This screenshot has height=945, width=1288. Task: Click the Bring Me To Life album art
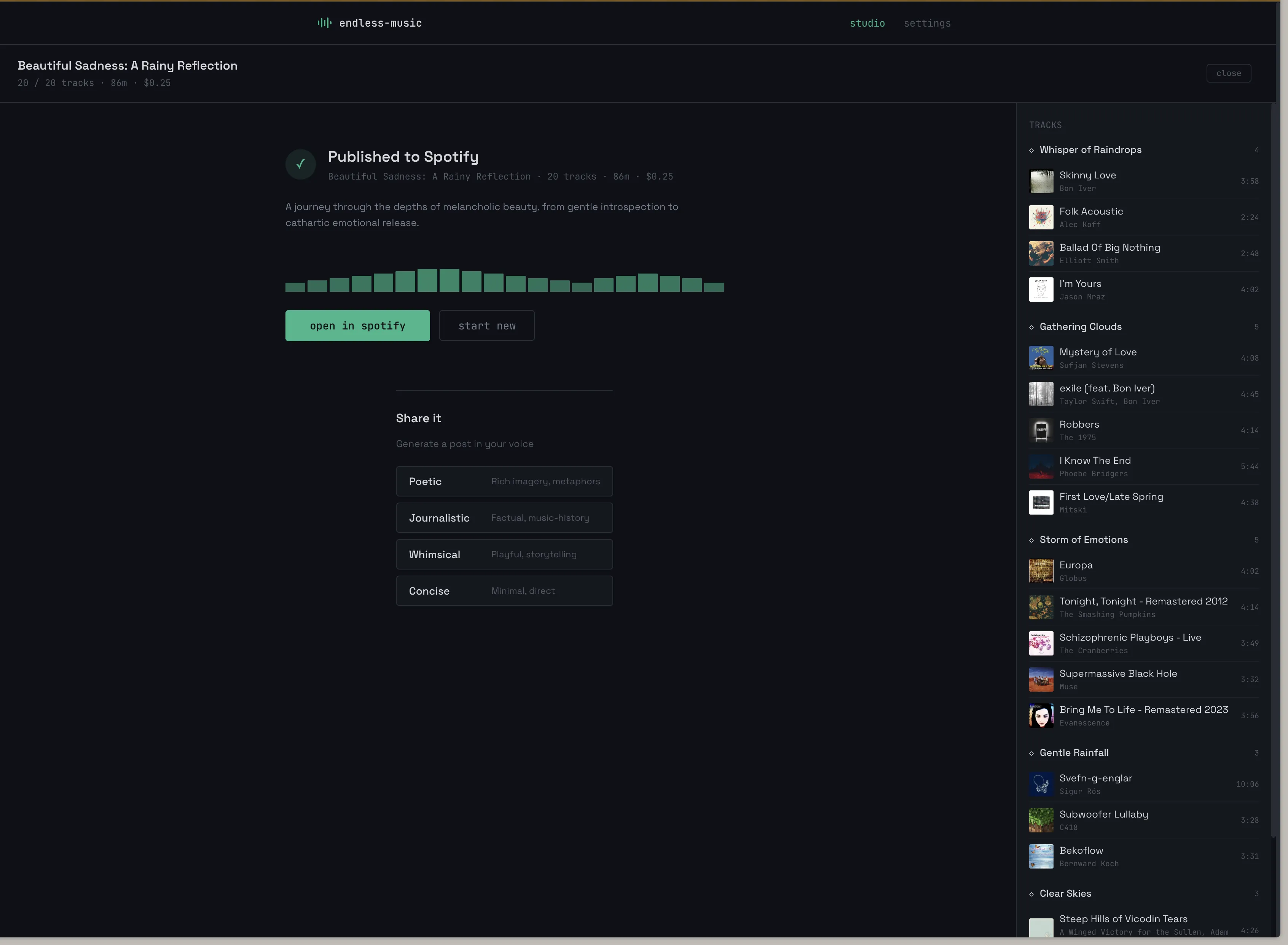pyautogui.click(x=1041, y=716)
